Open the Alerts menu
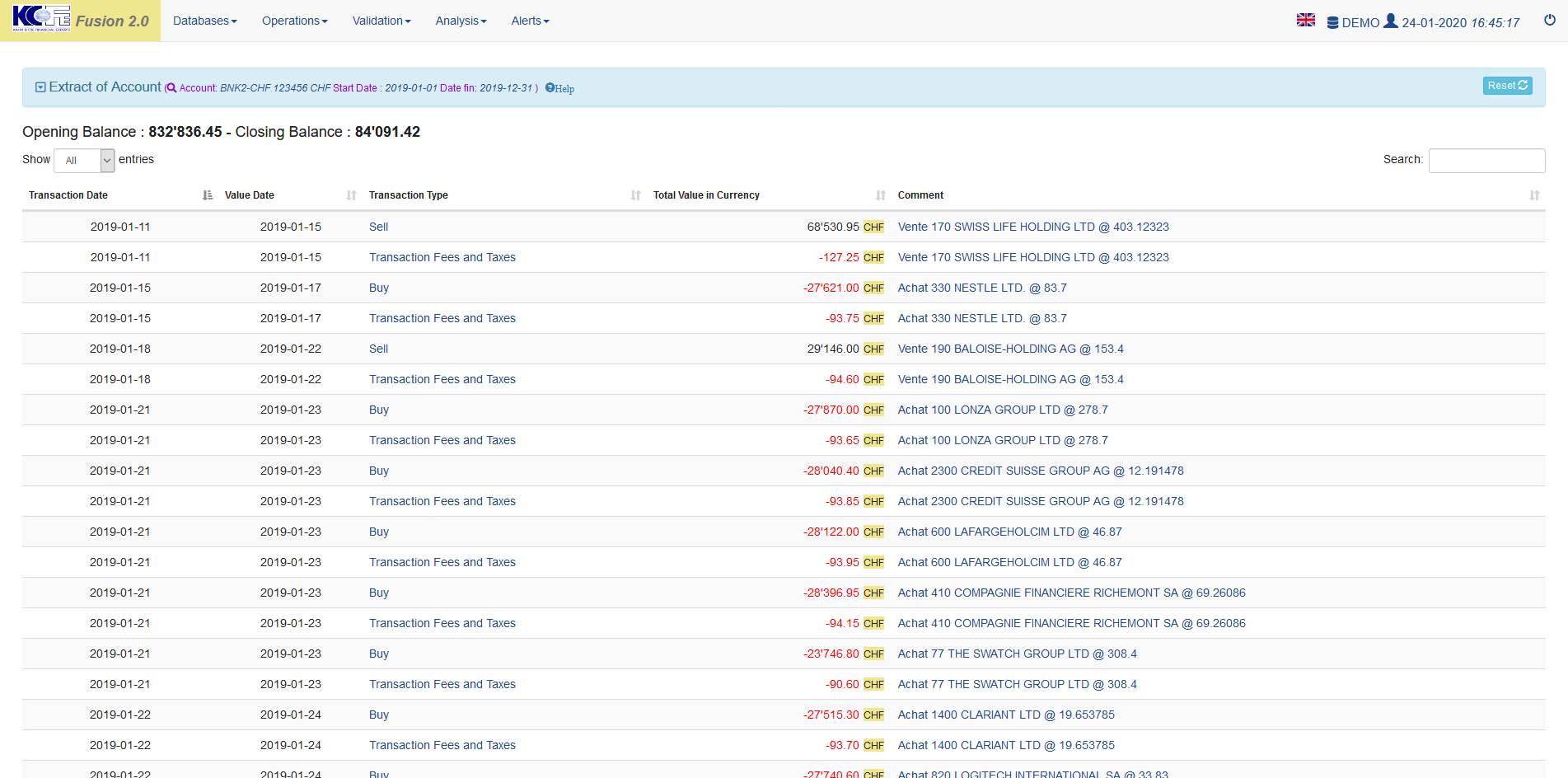The image size is (1568, 778). (x=530, y=21)
